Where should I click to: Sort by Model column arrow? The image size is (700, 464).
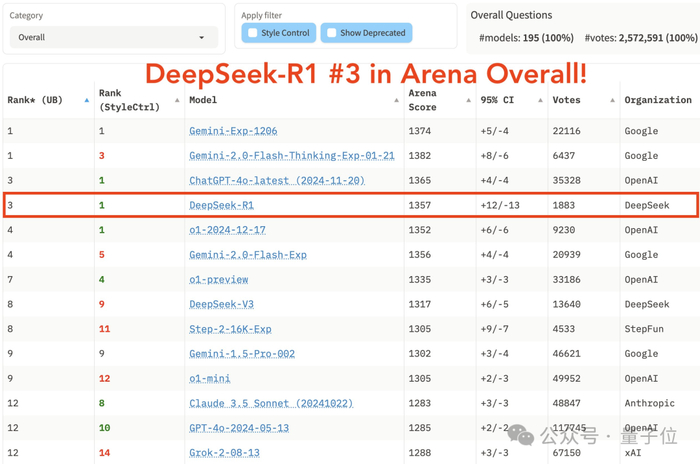click(x=396, y=100)
